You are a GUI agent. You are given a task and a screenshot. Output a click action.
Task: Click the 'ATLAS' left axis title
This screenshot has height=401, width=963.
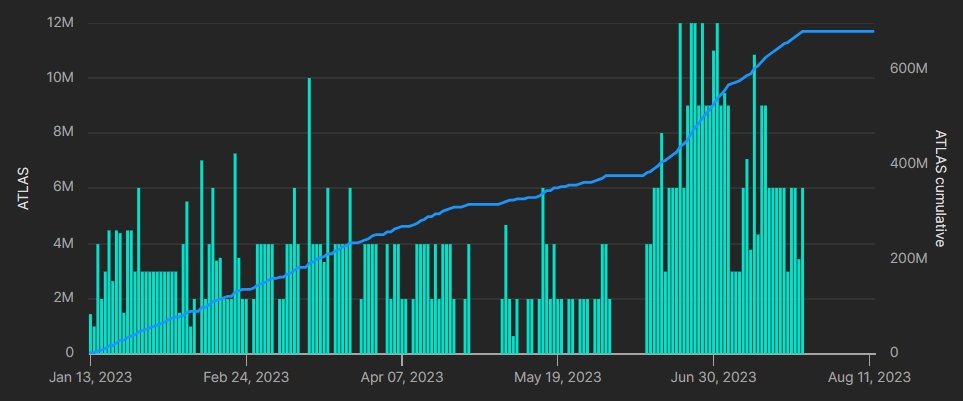pos(24,188)
